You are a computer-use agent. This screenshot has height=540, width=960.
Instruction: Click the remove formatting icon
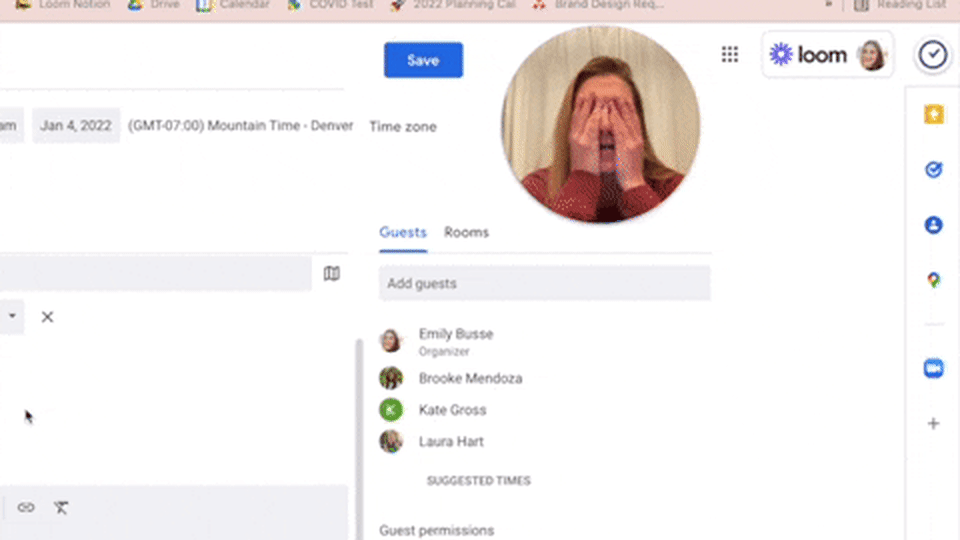coord(61,507)
